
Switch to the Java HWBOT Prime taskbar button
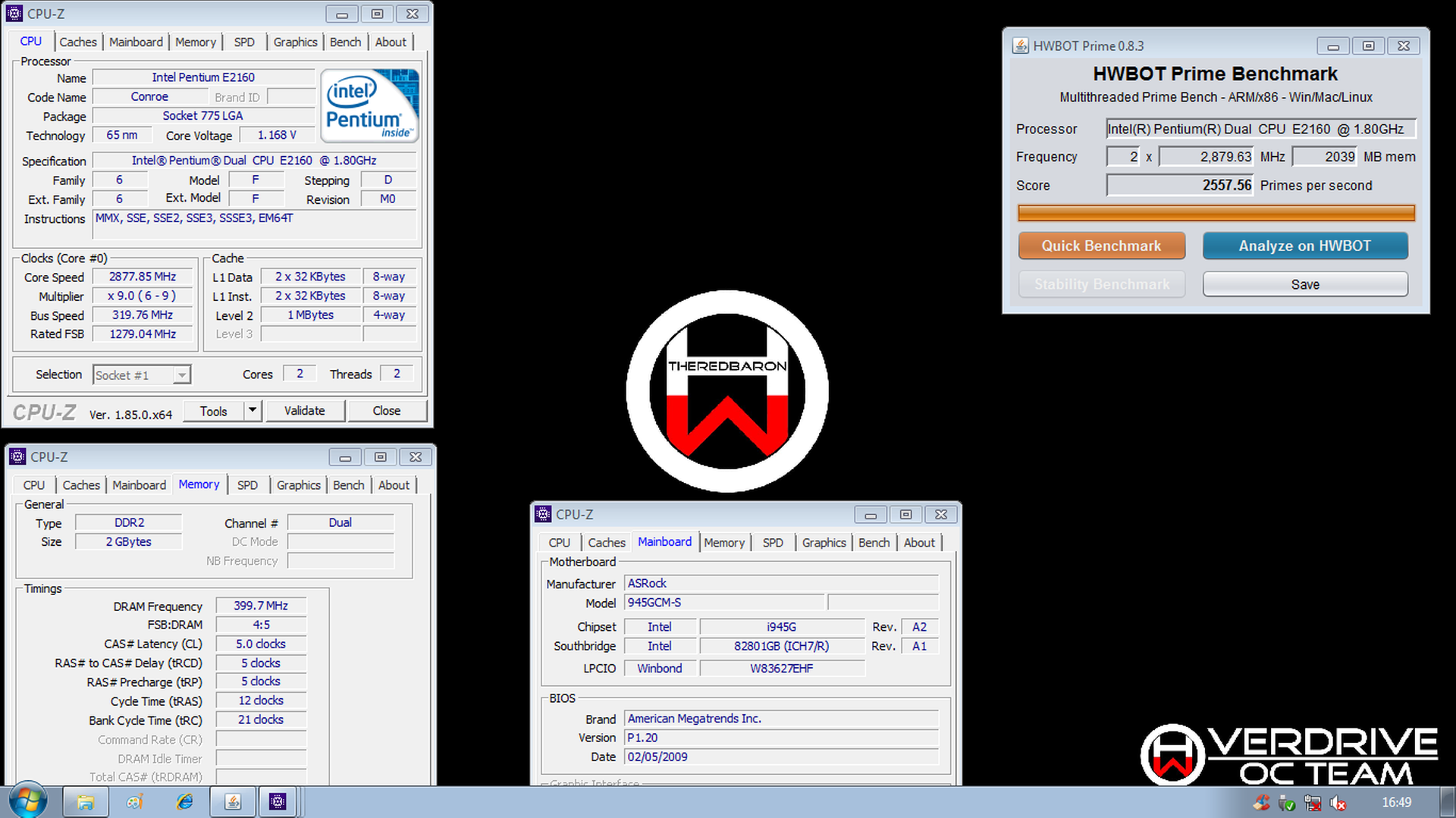[x=233, y=802]
